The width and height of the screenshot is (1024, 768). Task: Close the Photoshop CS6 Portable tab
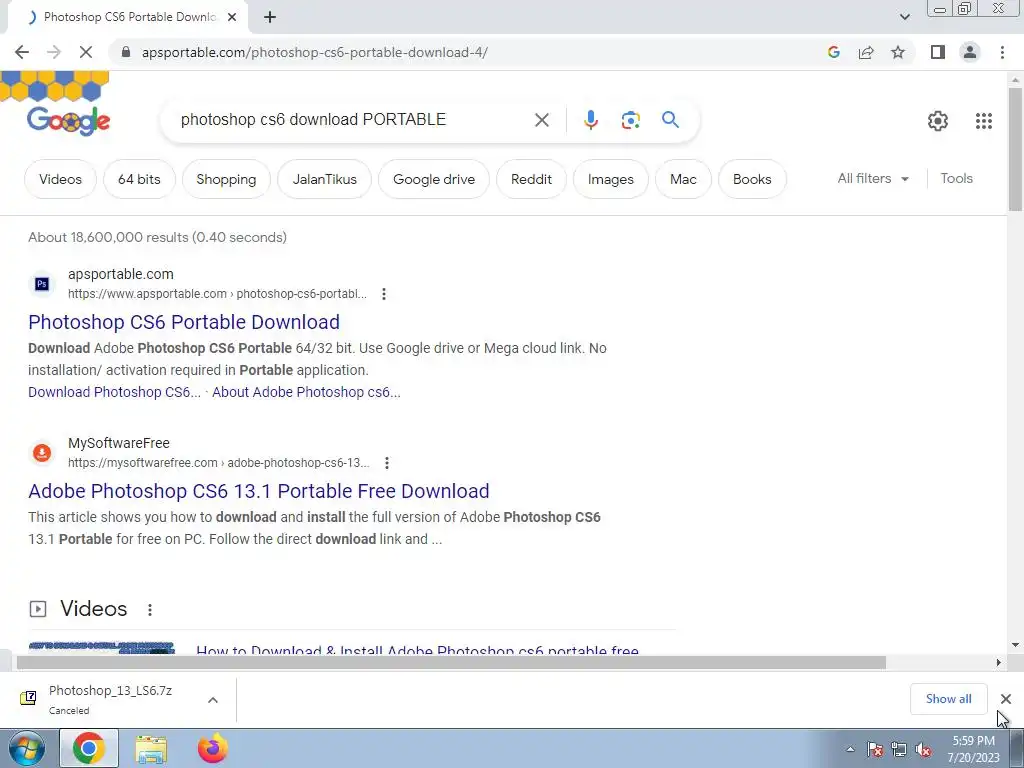[x=232, y=17]
